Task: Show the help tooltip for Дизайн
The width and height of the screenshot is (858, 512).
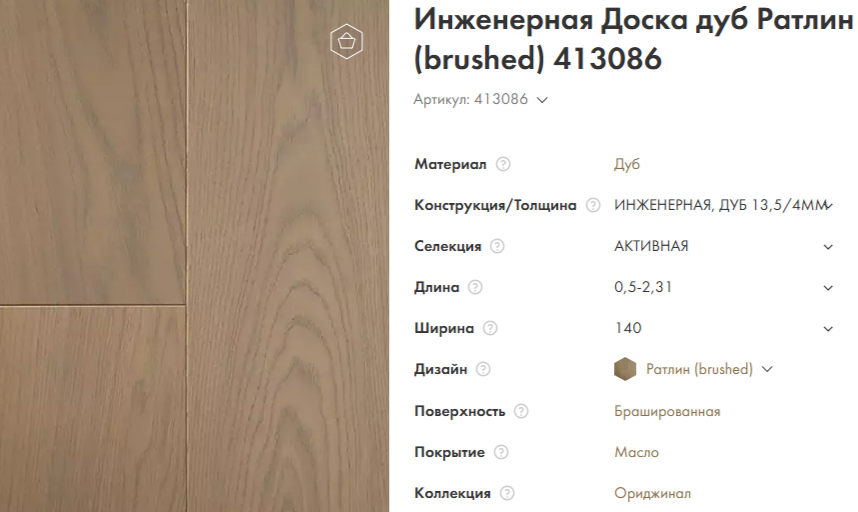Action: click(x=483, y=369)
